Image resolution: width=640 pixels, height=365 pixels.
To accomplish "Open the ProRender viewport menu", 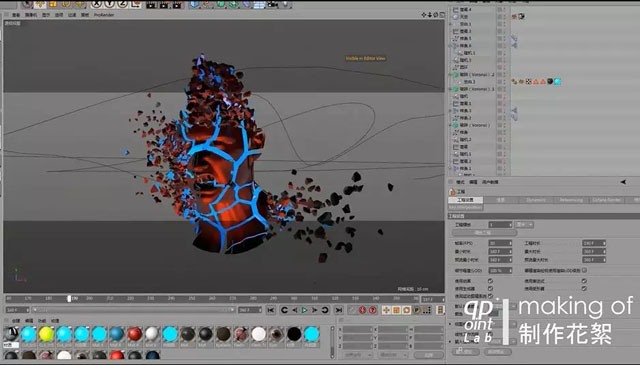I will 104,15.
